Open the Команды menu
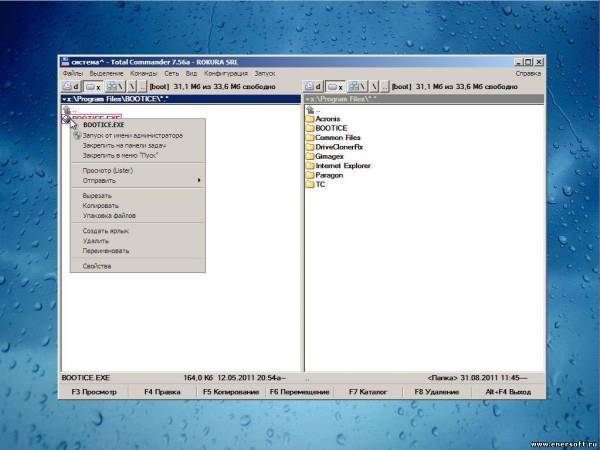600x450 pixels. 143,73
